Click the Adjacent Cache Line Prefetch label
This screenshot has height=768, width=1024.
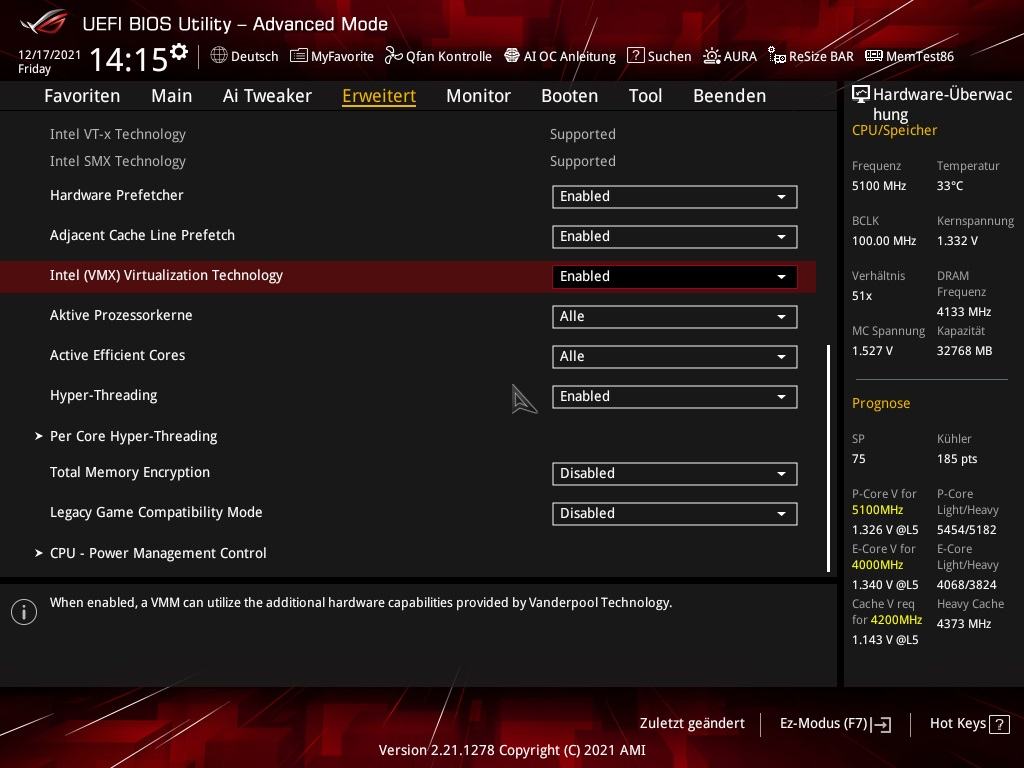142,235
